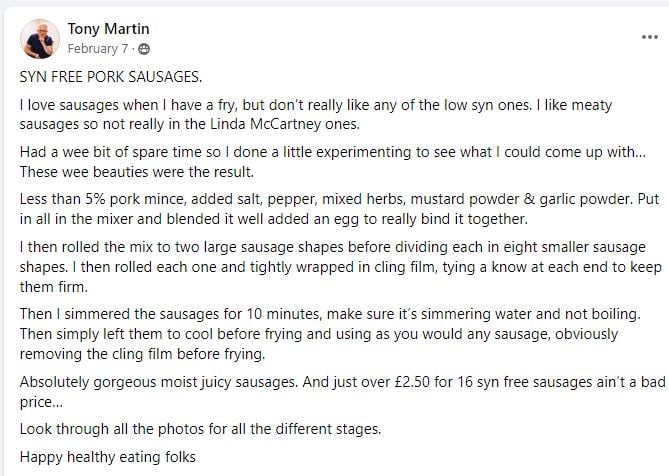Click the trailing word 'price...'
Viewport: 669px width, 476px height.
tap(41, 402)
